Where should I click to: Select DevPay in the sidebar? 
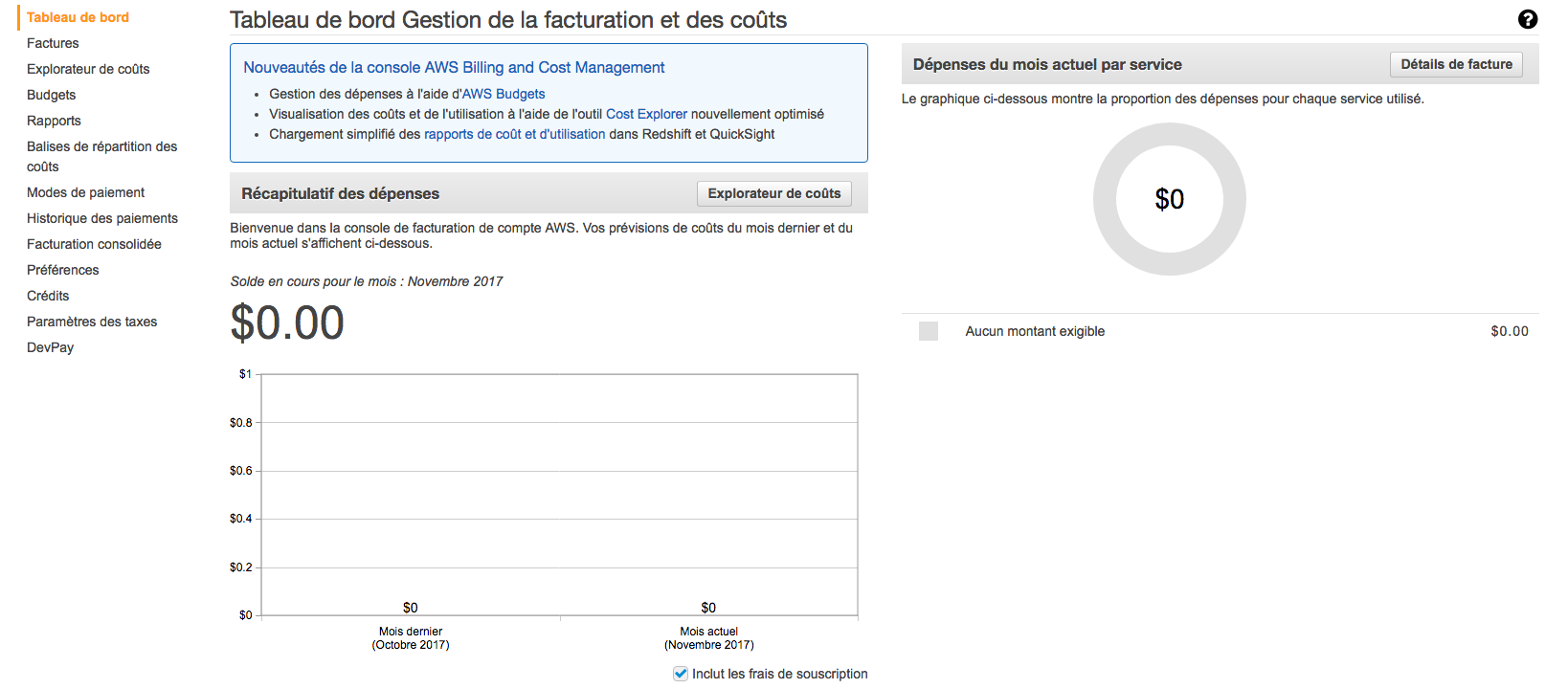tap(50, 347)
